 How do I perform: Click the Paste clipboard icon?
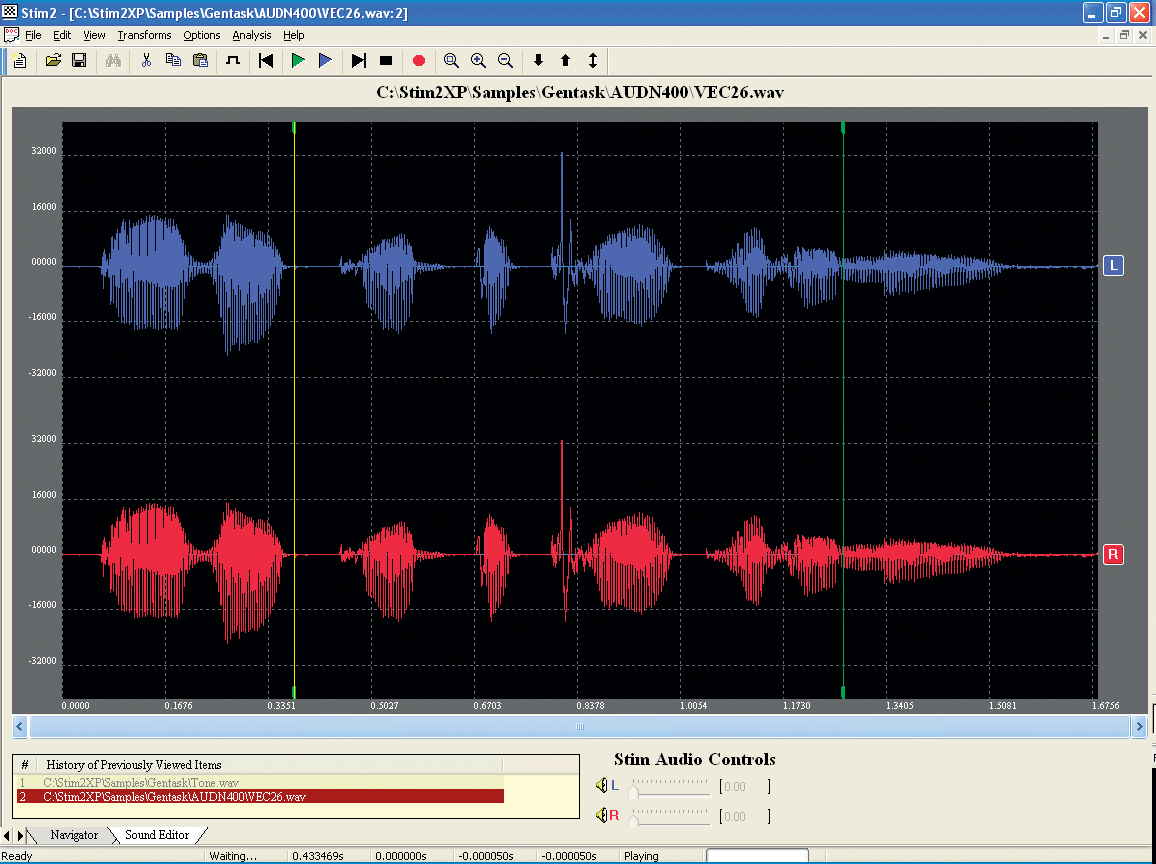pyautogui.click(x=200, y=61)
